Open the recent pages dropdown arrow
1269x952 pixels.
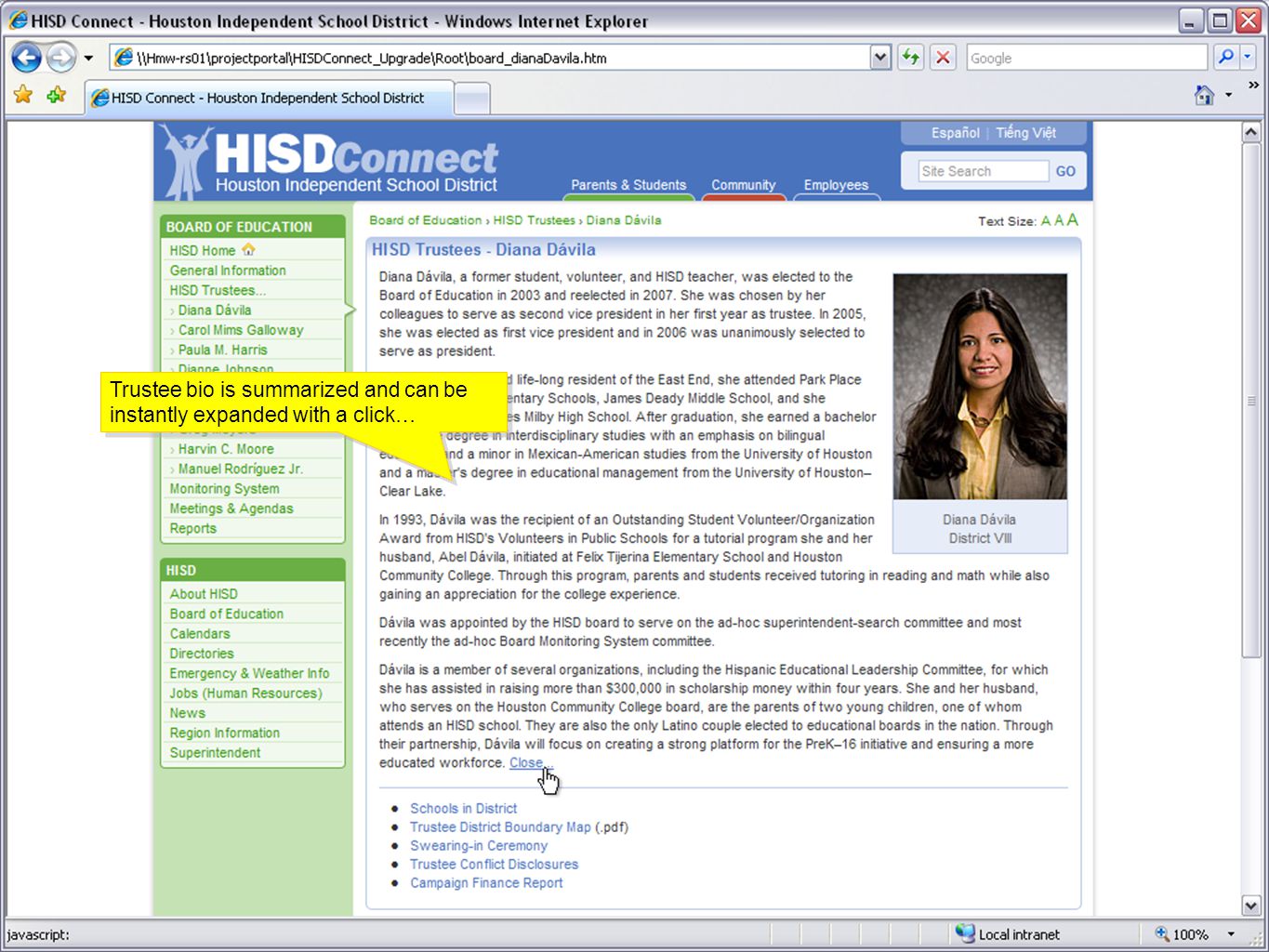(x=88, y=58)
